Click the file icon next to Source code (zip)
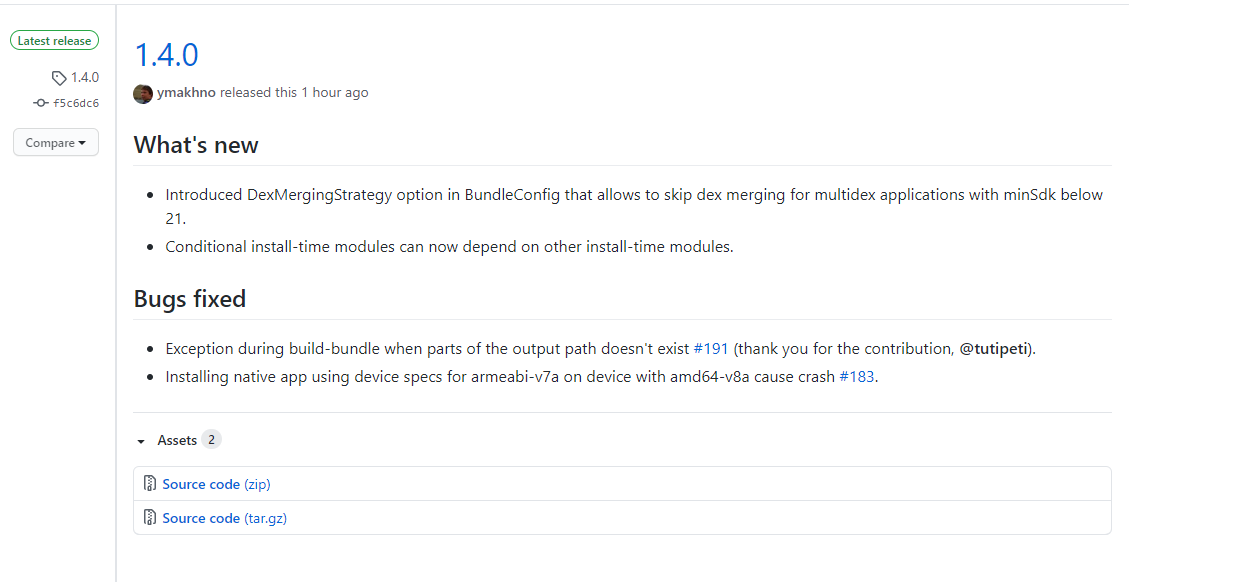This screenshot has width=1251, height=582. pyautogui.click(x=150, y=483)
